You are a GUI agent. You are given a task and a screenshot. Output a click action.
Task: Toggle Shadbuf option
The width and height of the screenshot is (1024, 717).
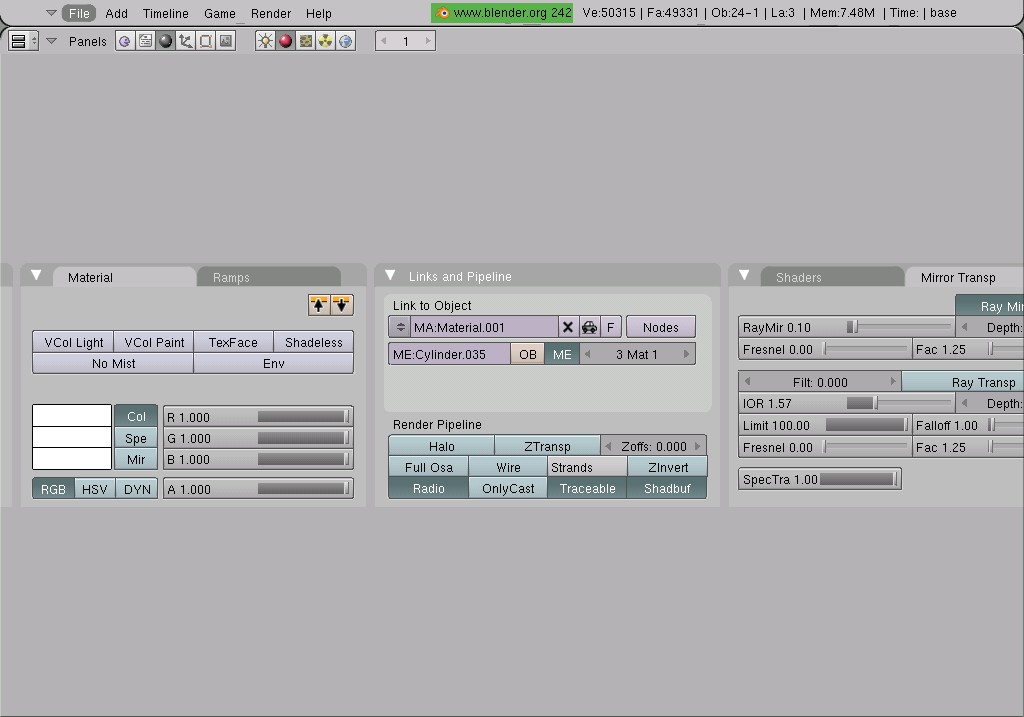(667, 488)
